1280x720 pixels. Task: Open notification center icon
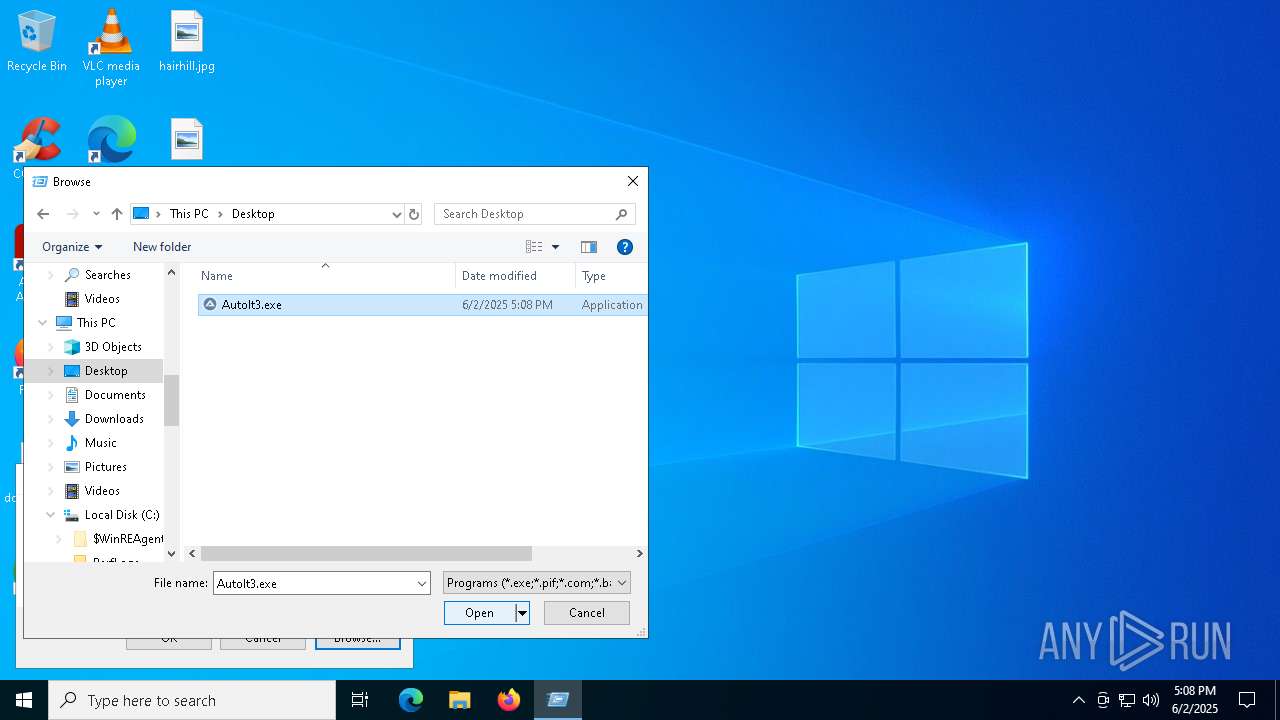(1247, 700)
